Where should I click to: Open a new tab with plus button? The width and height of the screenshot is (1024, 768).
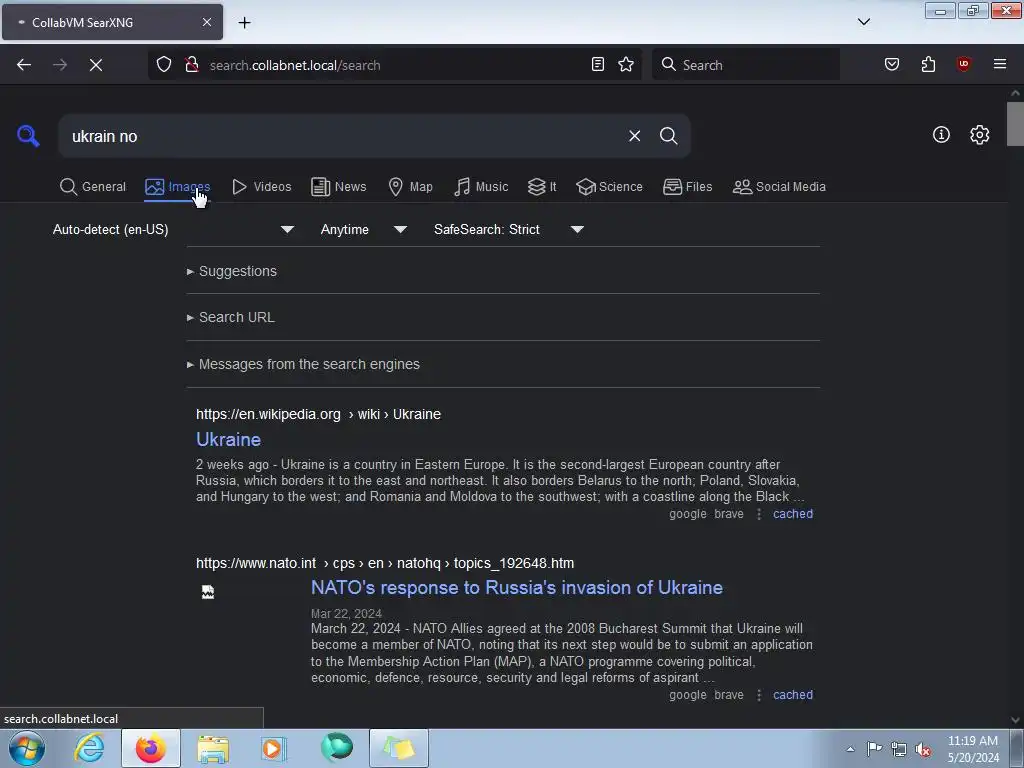(244, 23)
